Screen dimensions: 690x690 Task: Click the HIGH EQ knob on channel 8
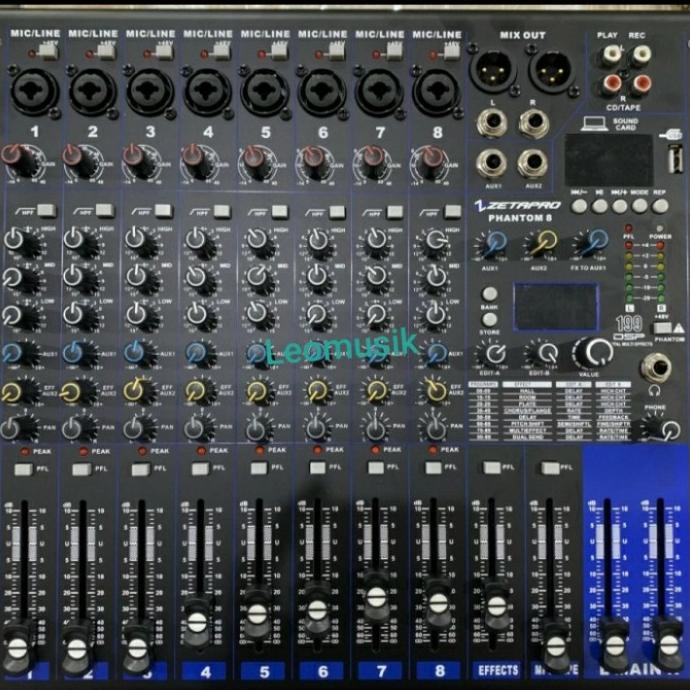[x=435, y=241]
